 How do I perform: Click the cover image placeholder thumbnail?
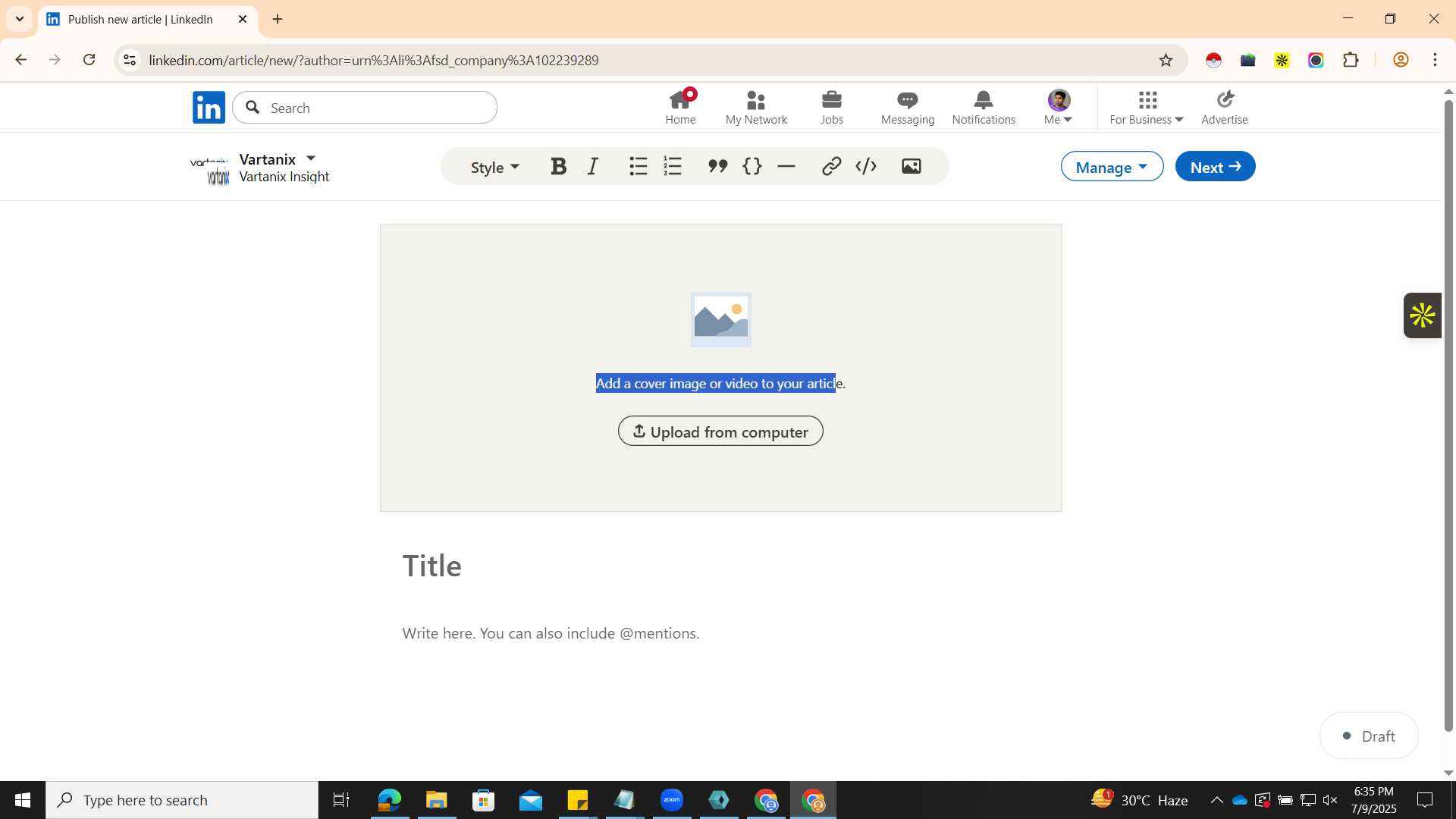tap(720, 320)
